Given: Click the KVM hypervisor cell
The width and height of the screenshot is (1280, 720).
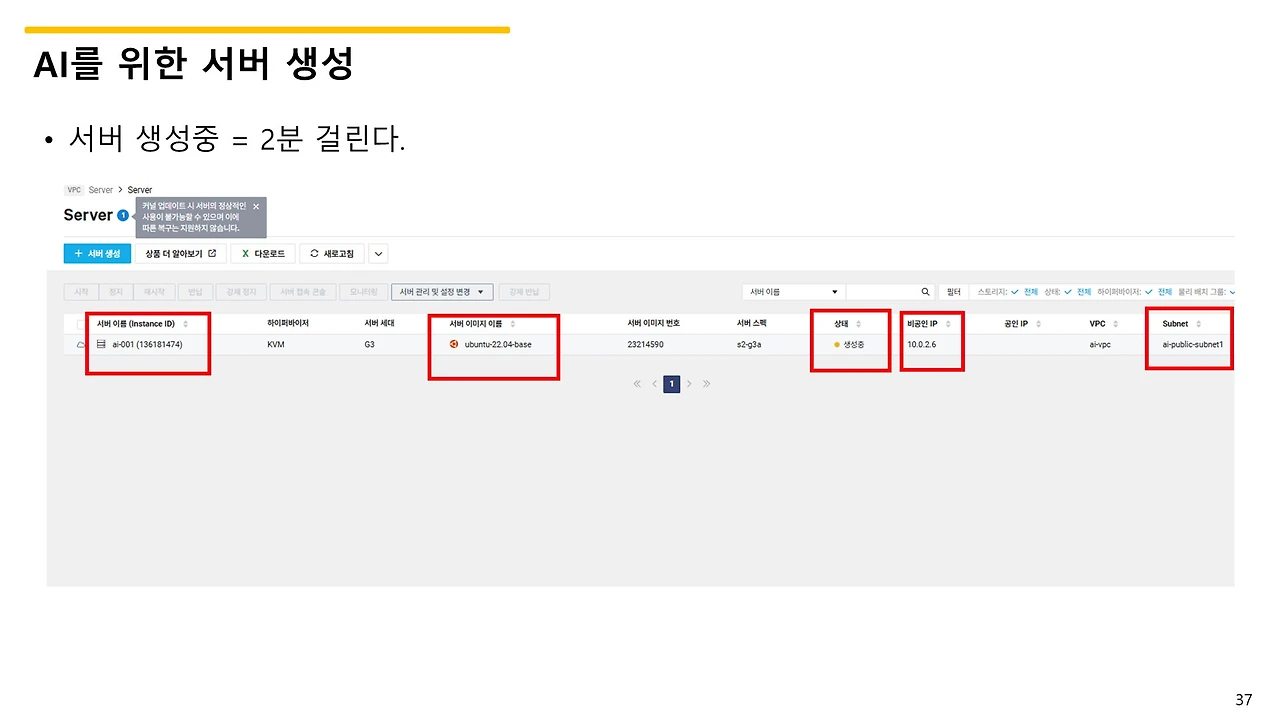Looking at the screenshot, I should [275, 344].
